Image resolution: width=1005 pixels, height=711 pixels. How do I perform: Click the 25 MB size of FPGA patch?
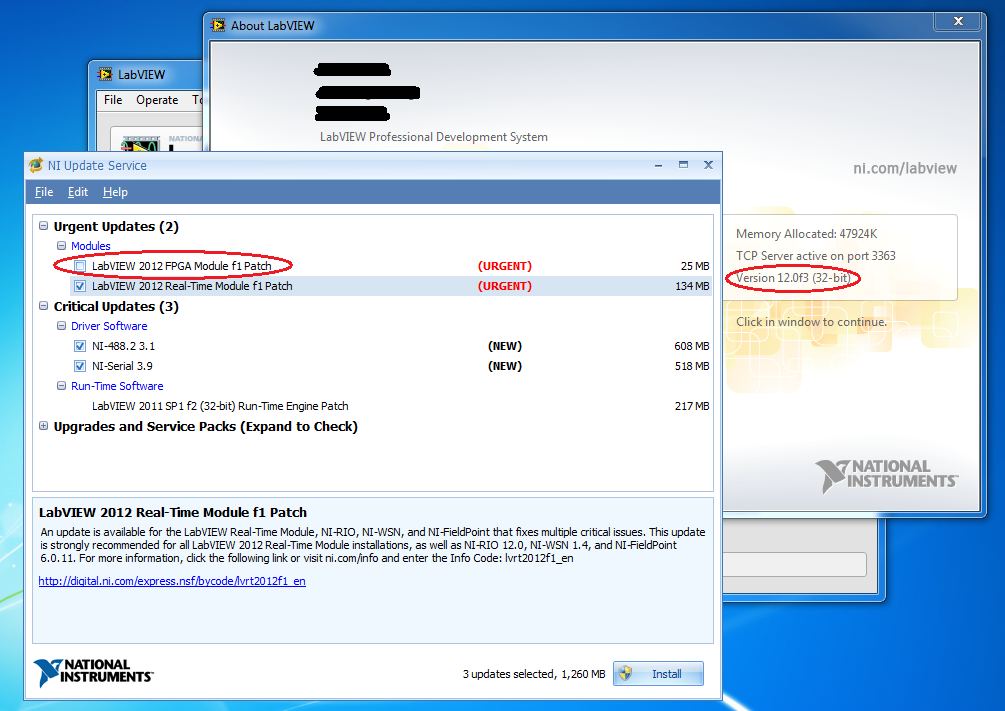pos(695,266)
